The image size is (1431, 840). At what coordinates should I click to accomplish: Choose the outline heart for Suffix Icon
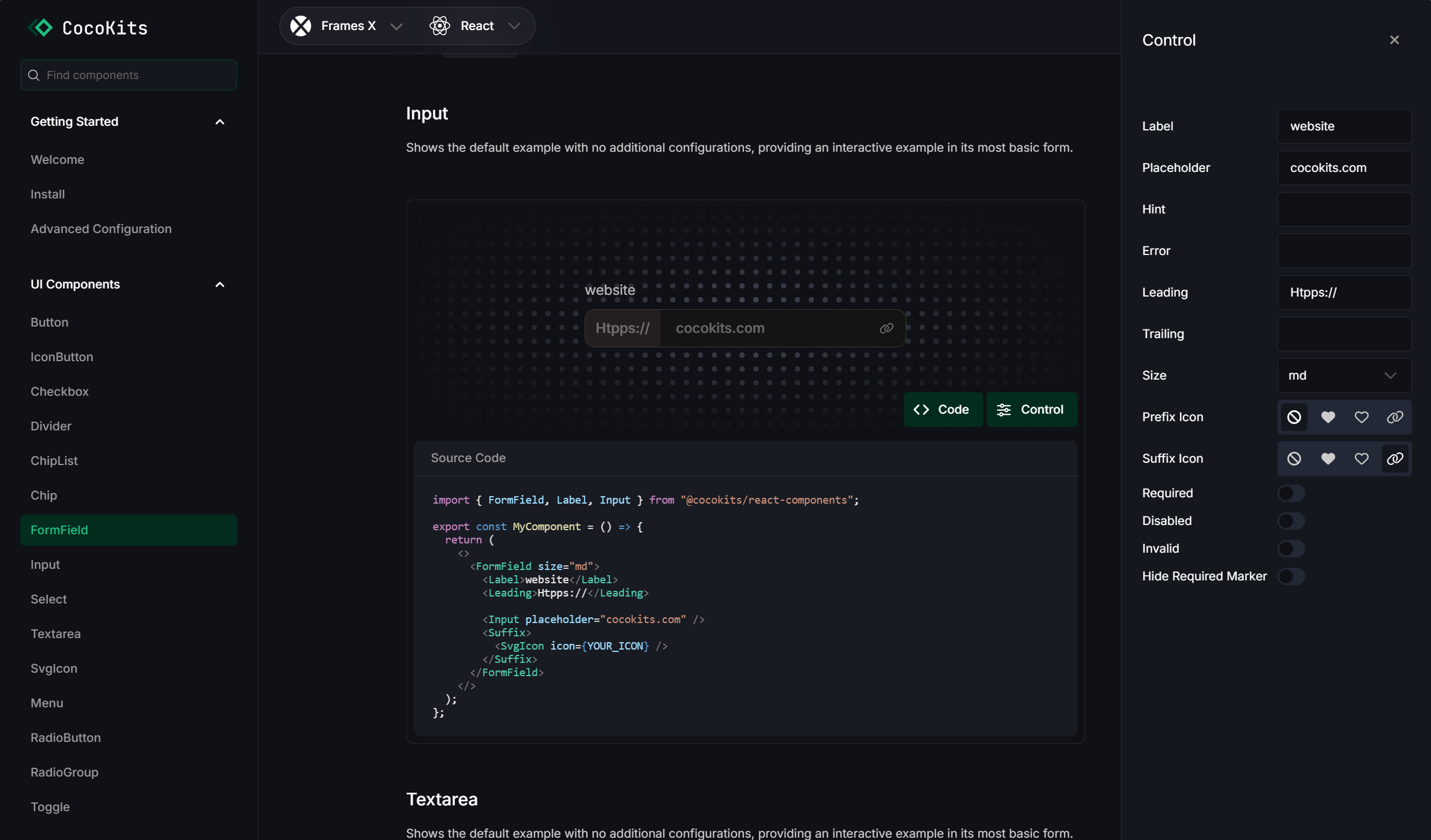(1362, 459)
